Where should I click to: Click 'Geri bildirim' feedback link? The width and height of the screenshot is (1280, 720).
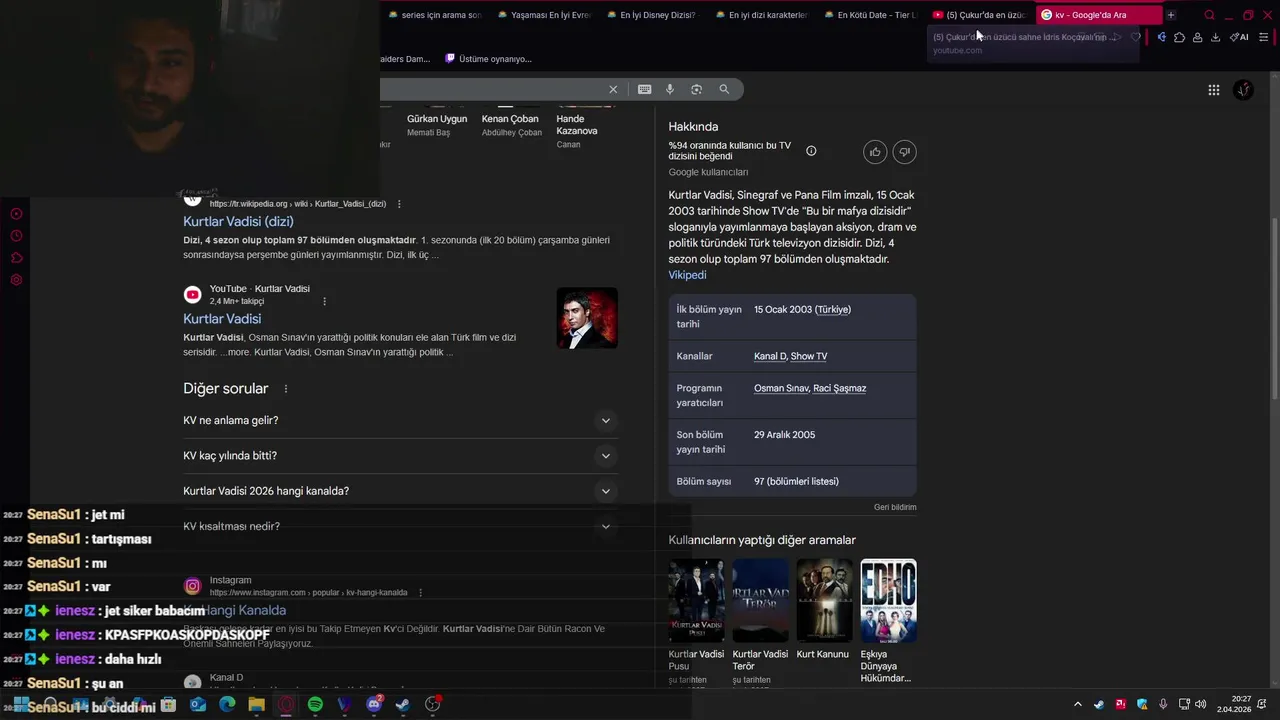[895, 507]
